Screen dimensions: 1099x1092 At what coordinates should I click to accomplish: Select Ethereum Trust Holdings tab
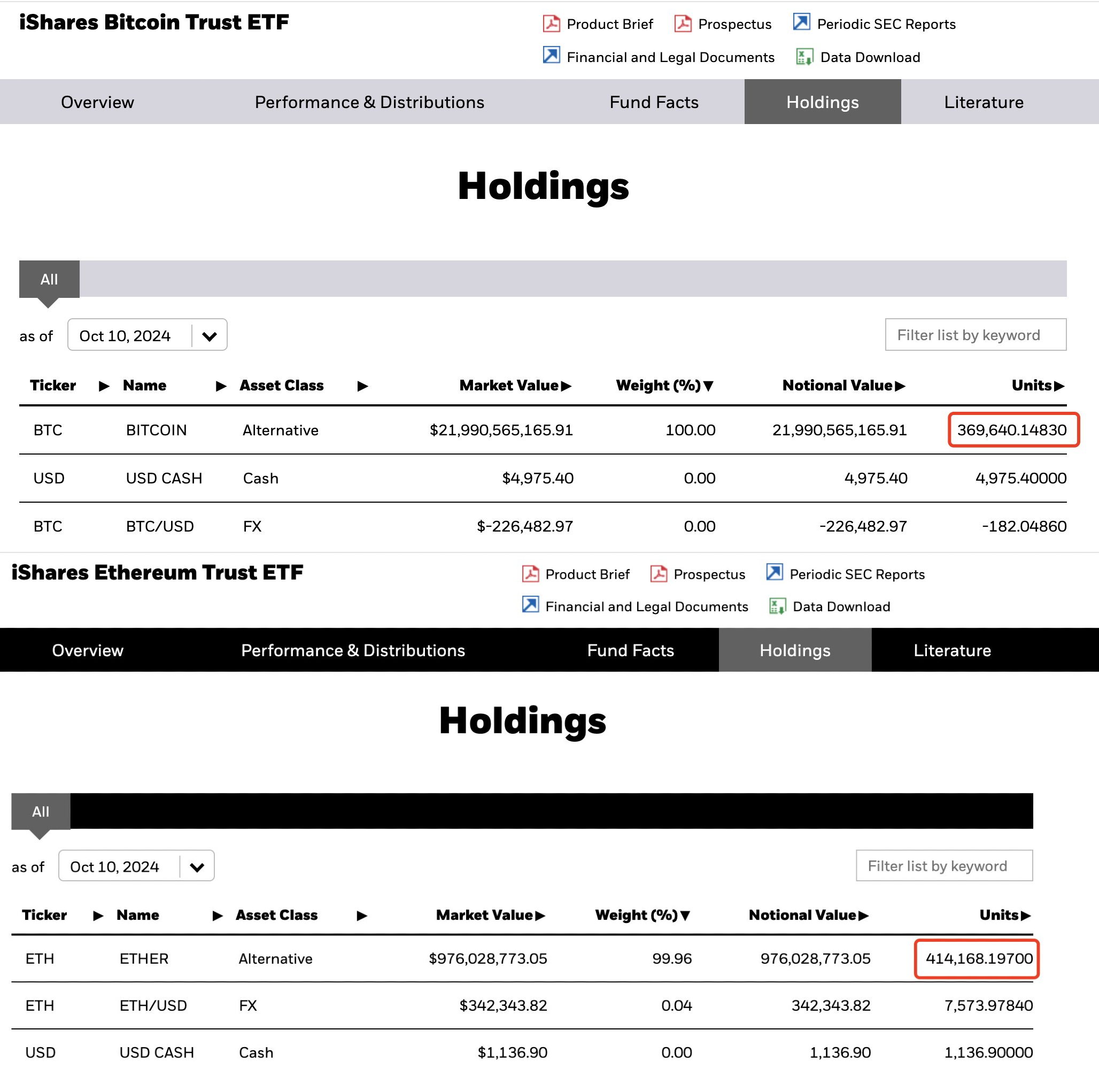(795, 650)
